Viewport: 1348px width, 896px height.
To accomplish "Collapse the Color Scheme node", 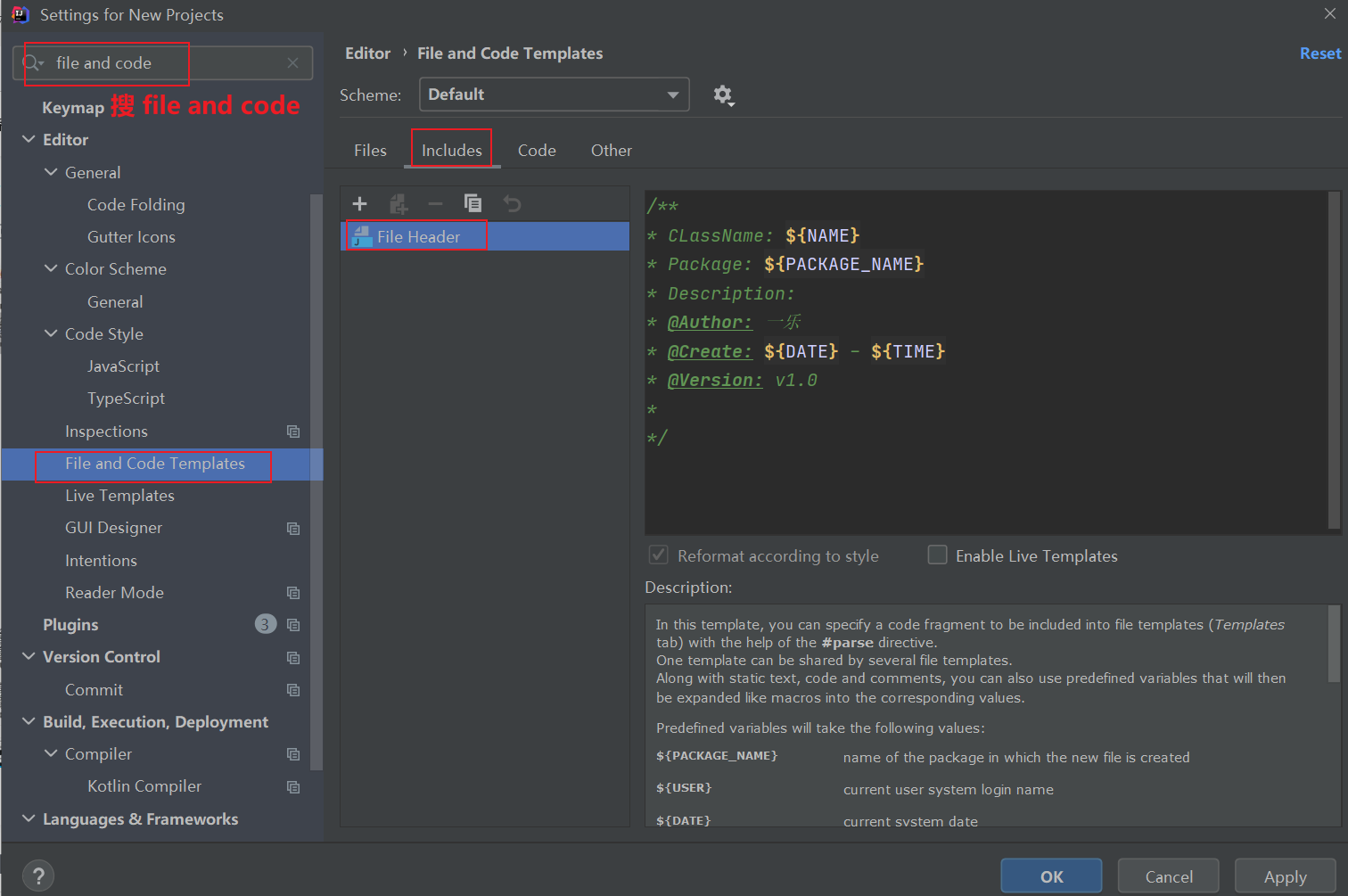I will pyautogui.click(x=51, y=268).
